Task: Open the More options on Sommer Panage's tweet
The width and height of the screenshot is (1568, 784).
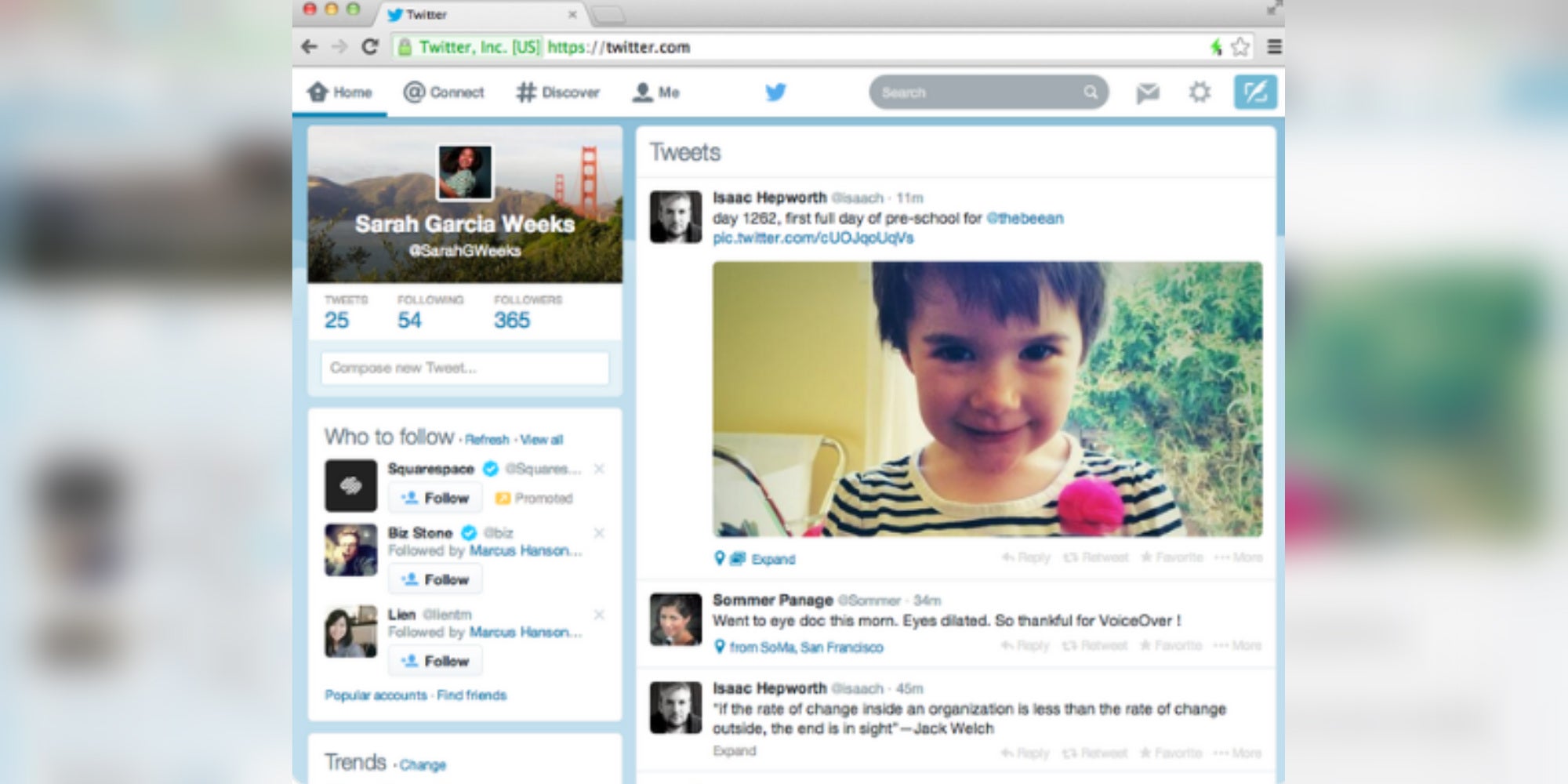Action: point(1239,645)
